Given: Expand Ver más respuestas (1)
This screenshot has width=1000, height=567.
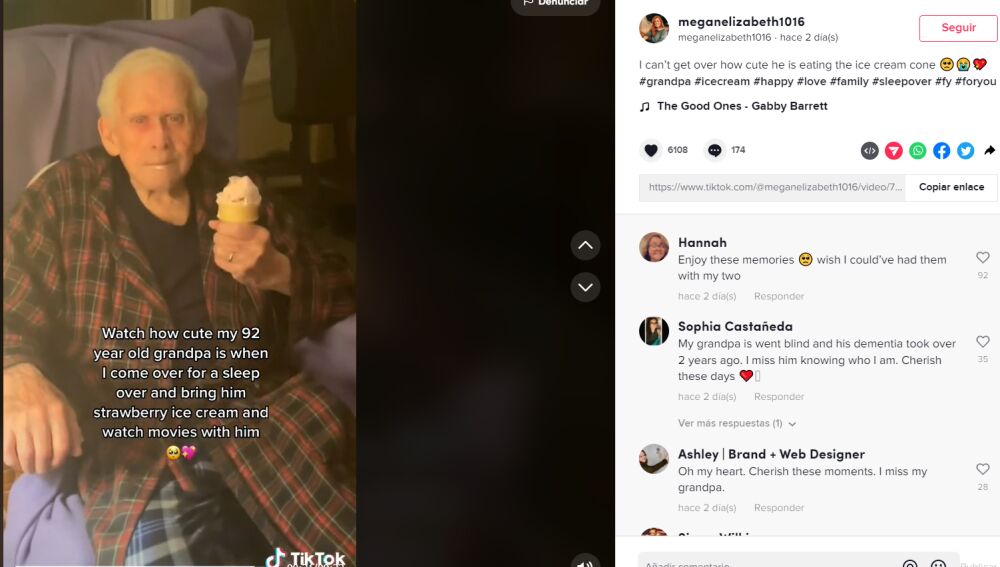Looking at the screenshot, I should click(x=737, y=423).
